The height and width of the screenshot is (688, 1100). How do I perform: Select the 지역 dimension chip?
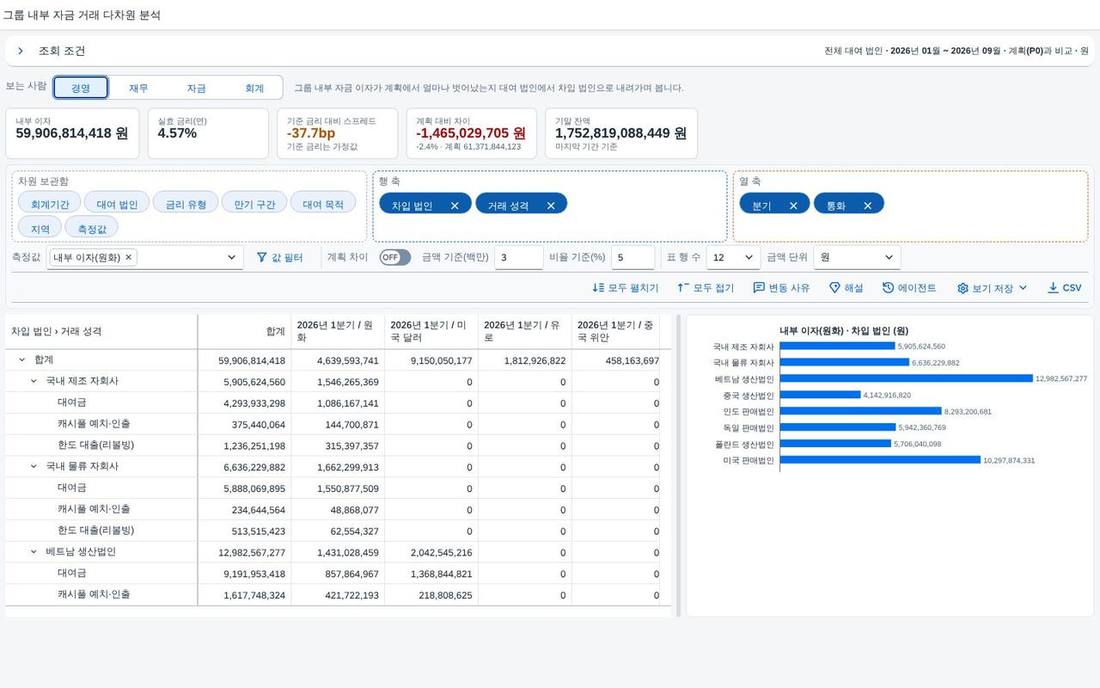(x=40, y=229)
